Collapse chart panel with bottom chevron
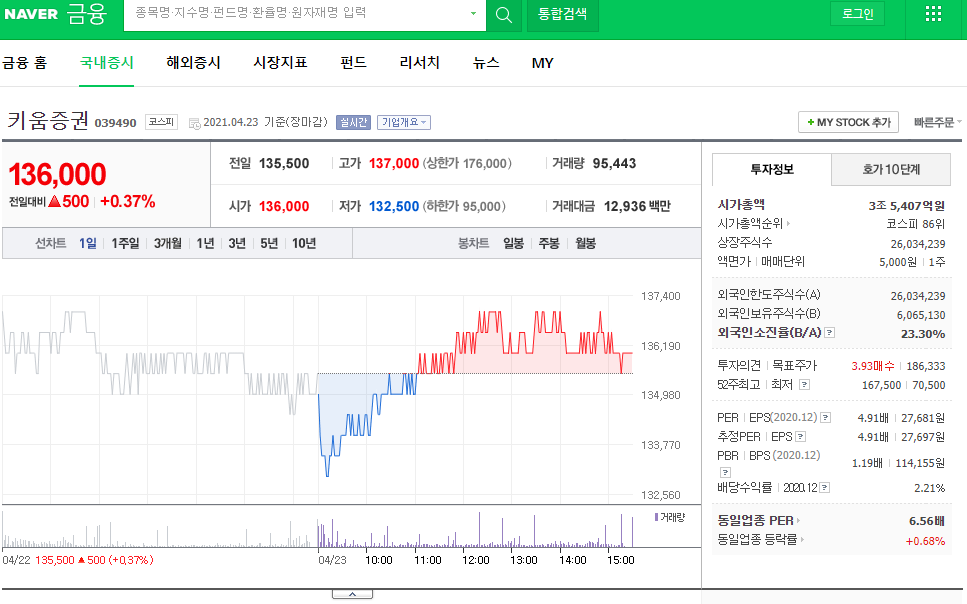967x604 pixels. [x=352, y=594]
